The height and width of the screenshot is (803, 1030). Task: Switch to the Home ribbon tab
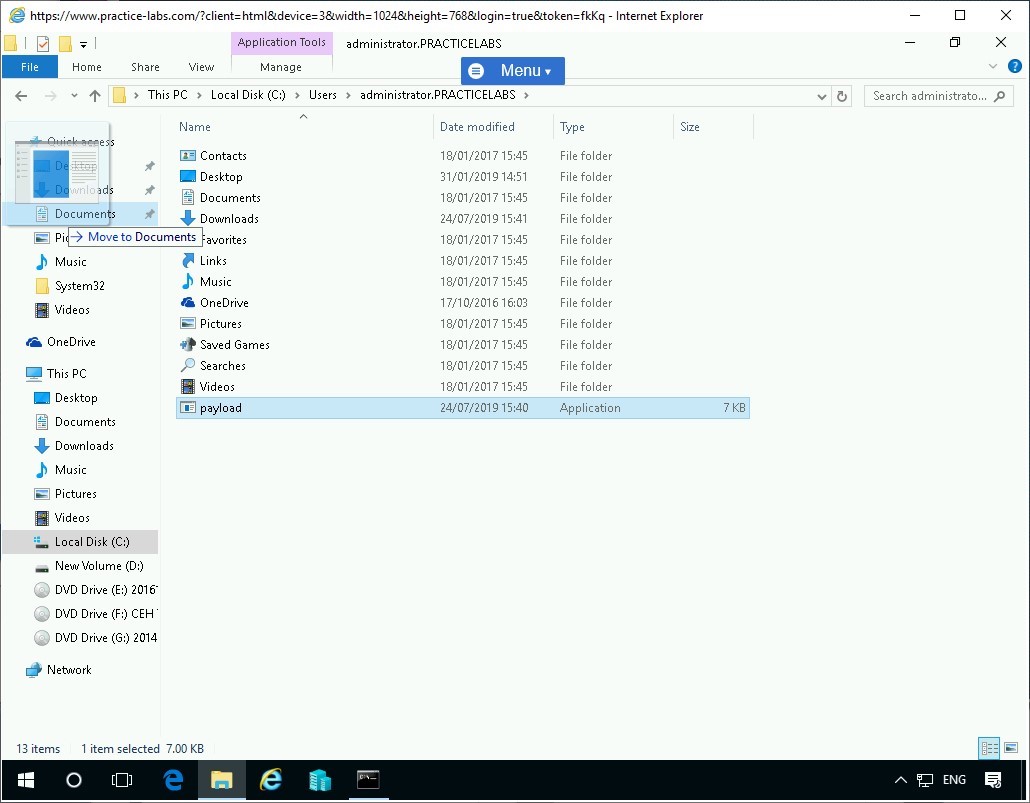[x=87, y=67]
